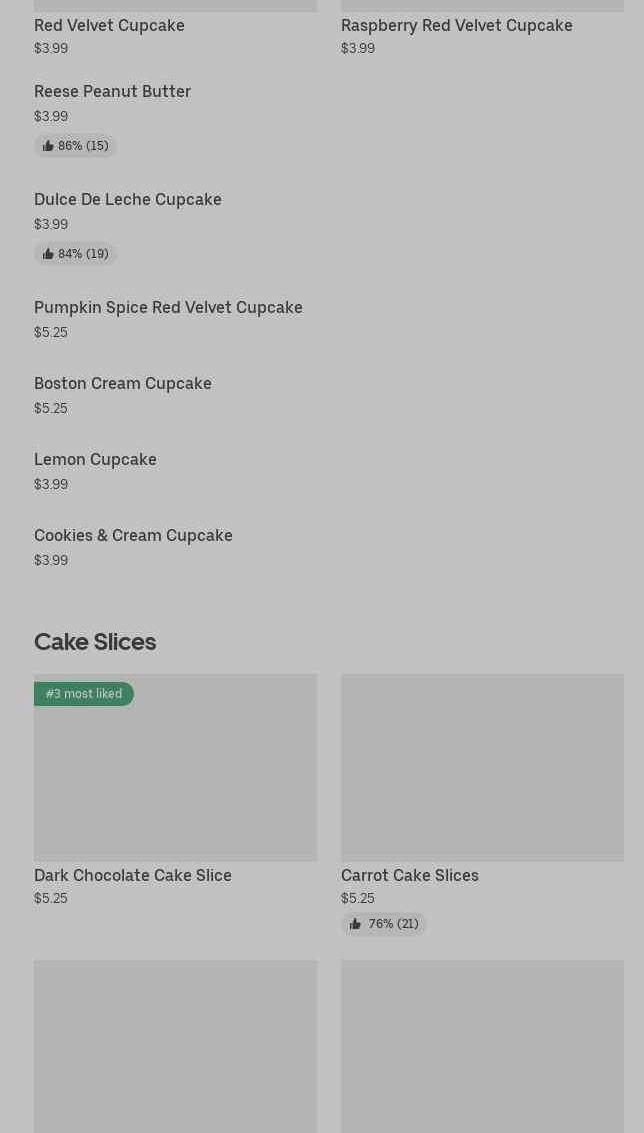Click the Cake Slices section heading
Viewport: 644px width, 1133px height.
coord(95,642)
